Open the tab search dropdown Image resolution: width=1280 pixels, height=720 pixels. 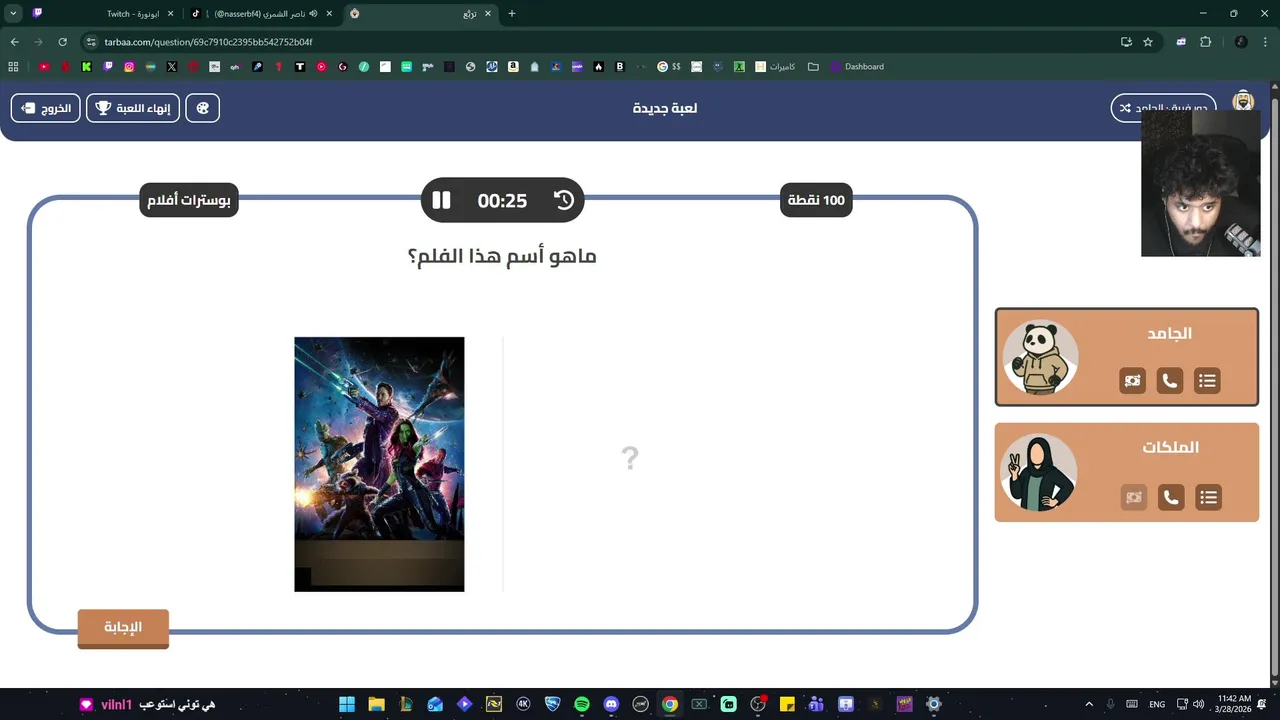[13, 14]
